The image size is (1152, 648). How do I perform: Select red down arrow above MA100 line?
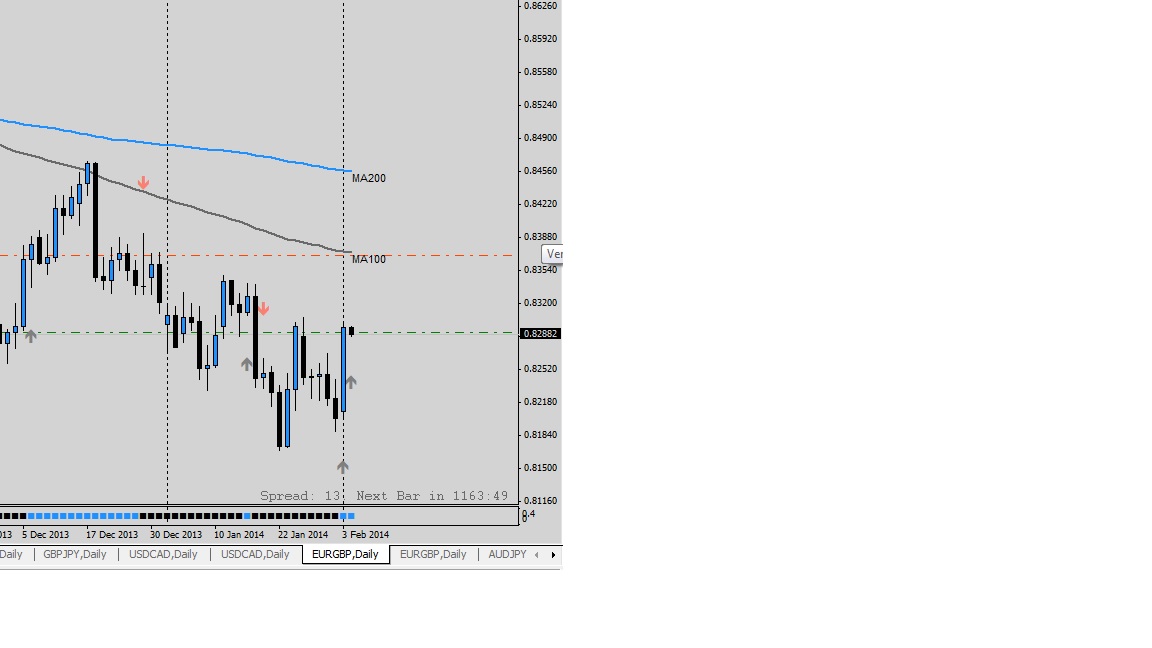(143, 182)
